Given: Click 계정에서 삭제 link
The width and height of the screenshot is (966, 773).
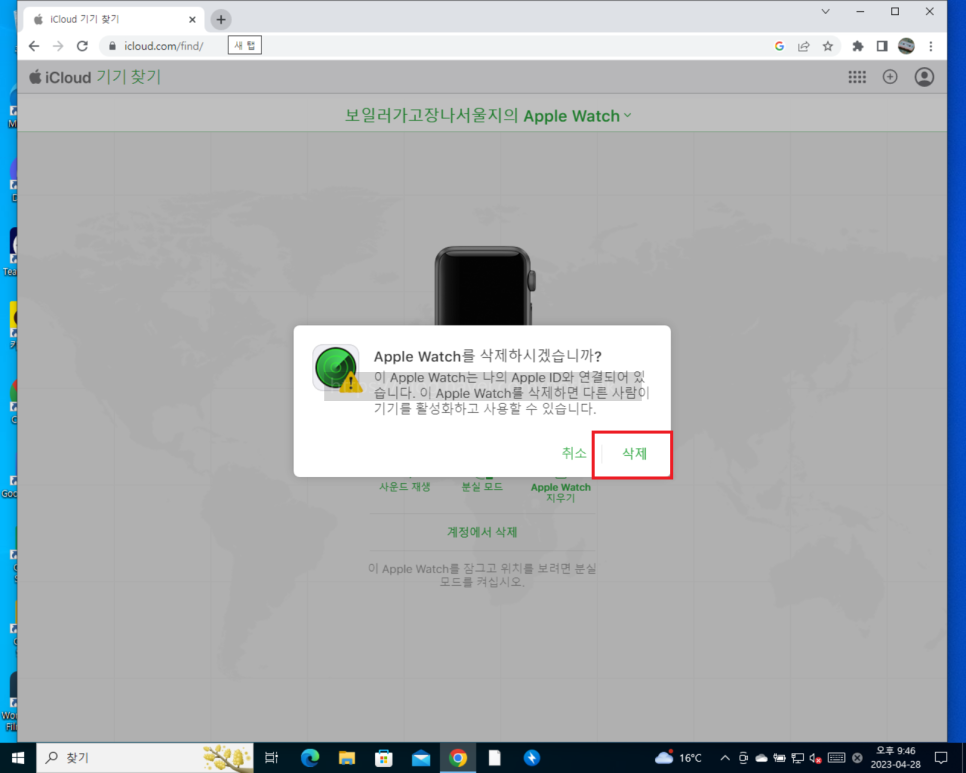Looking at the screenshot, I should (x=482, y=532).
